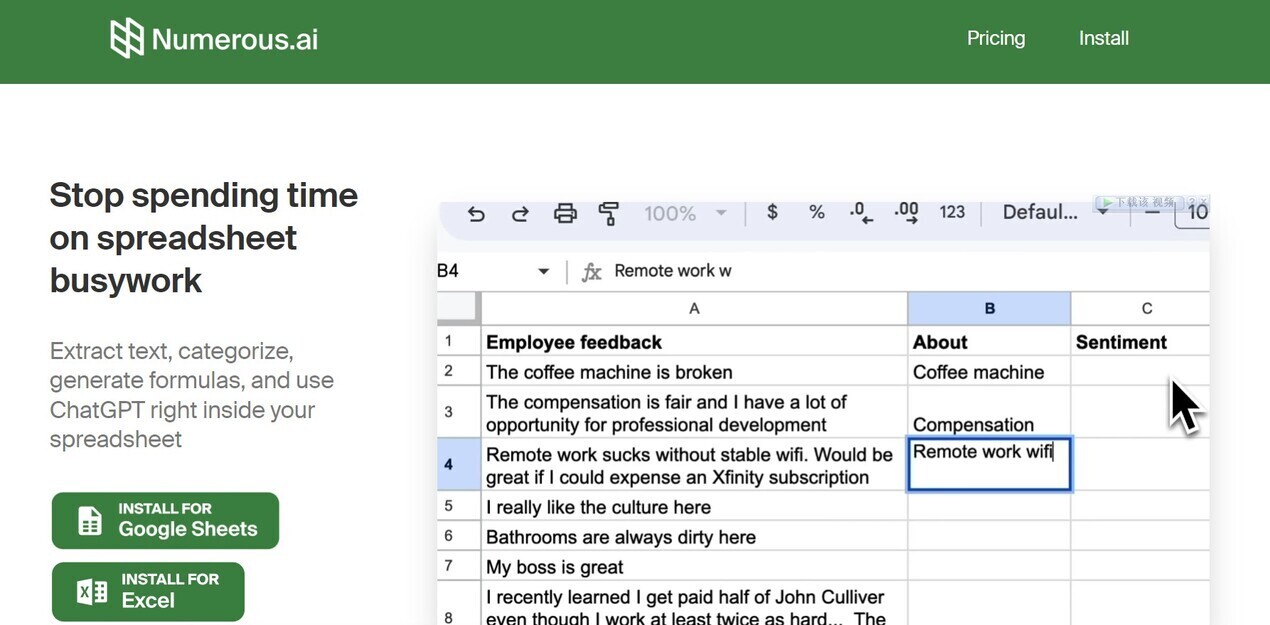Viewport: 1270px width, 625px height.
Task: Click increase decimal places icon
Action: pyautogui.click(x=906, y=212)
